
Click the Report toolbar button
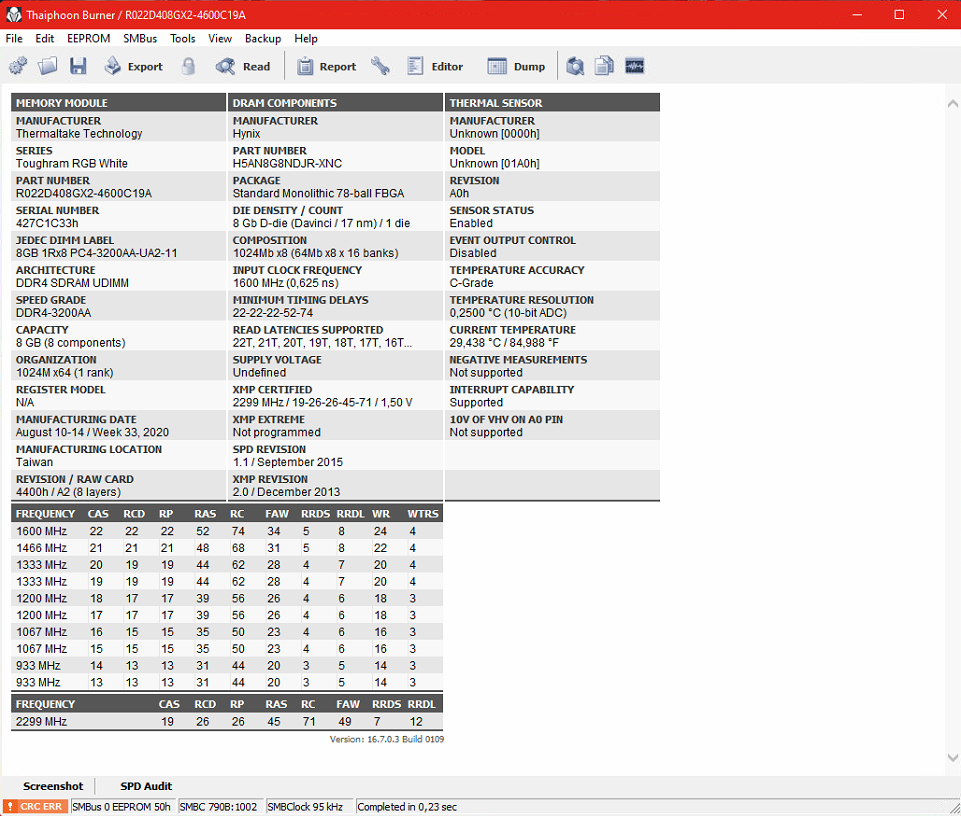click(326, 66)
